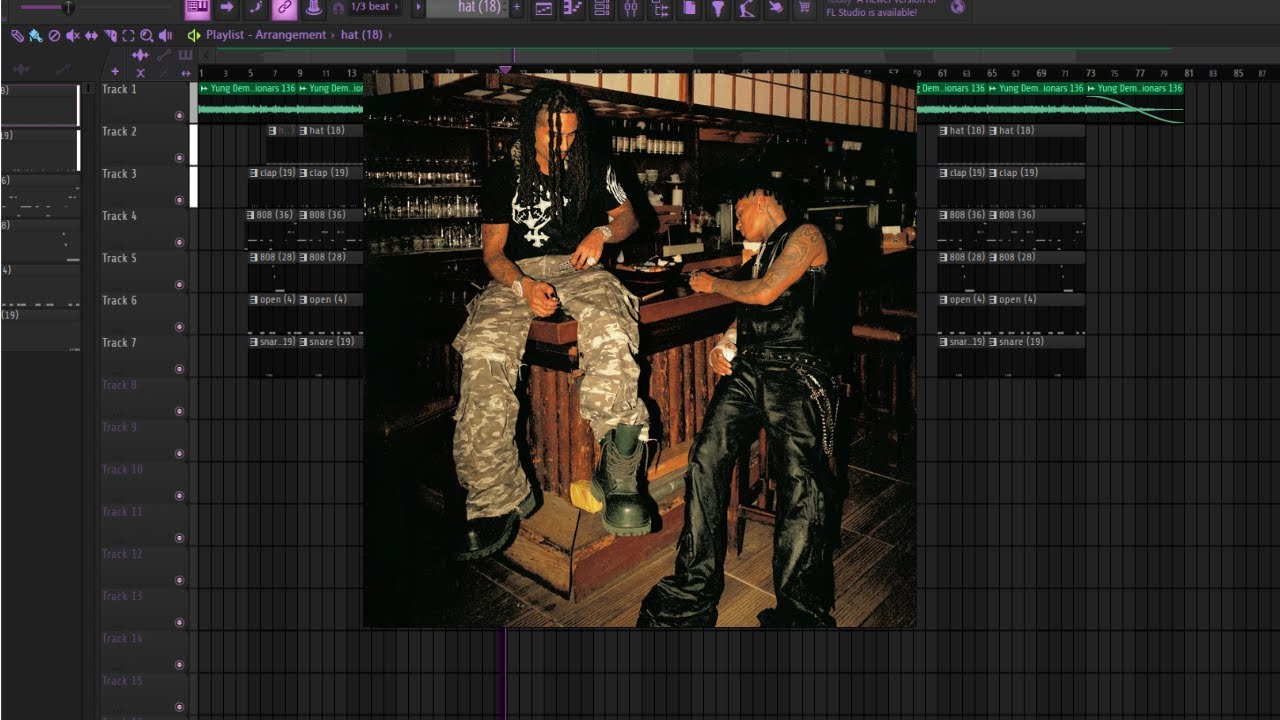Select the Track 12 header label
The image size is (1280, 720).
click(122, 554)
